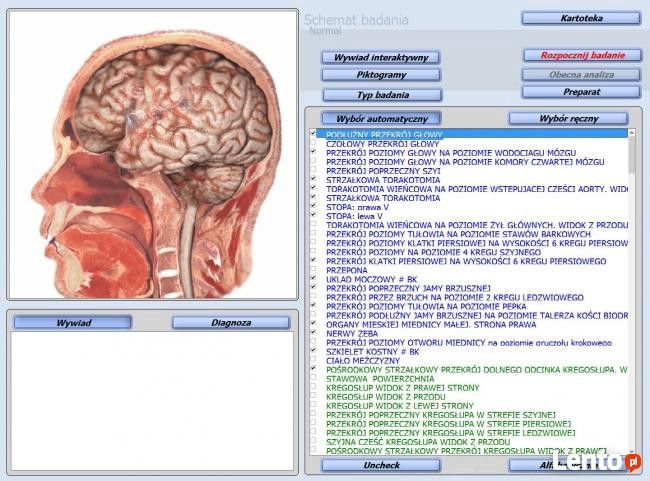Click Rozpocznij badanie to start examination
The width and height of the screenshot is (650, 481).
tap(582, 55)
